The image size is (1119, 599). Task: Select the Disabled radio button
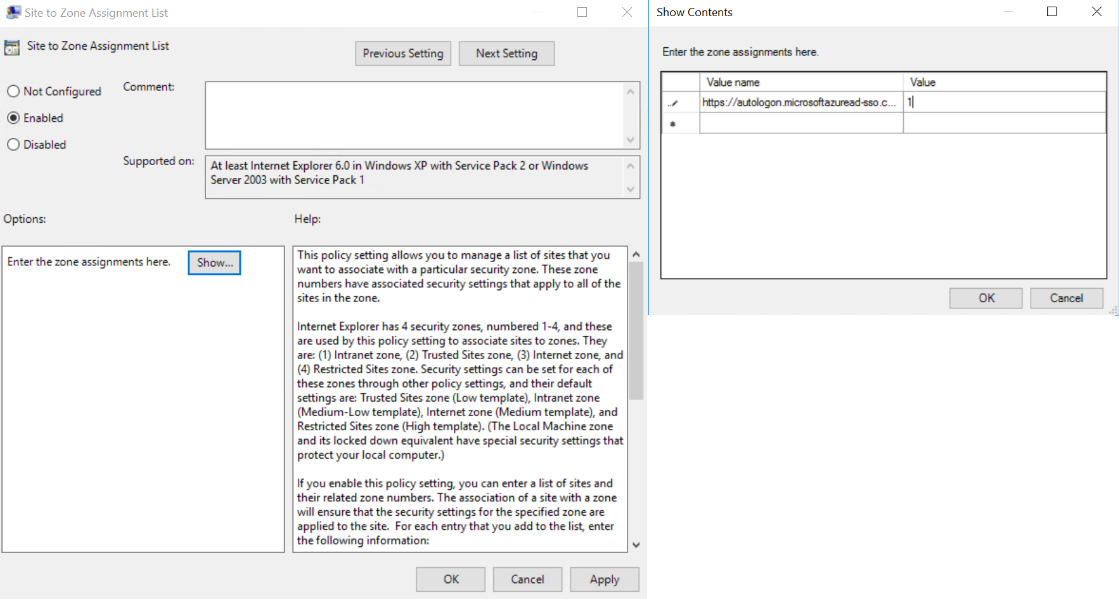pos(11,144)
